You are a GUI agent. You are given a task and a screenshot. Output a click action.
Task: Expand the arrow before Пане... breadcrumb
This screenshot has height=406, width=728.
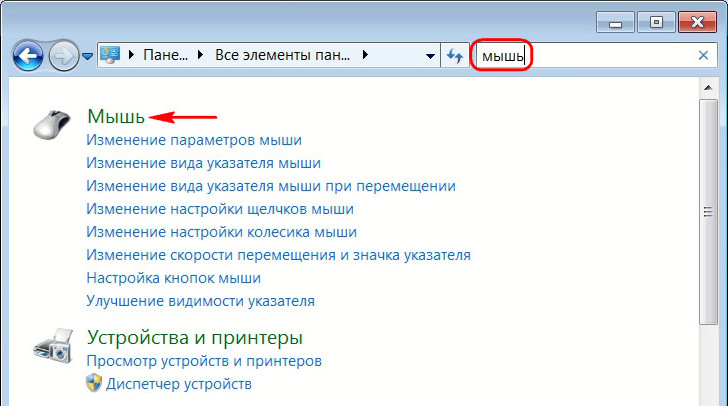[x=131, y=55]
